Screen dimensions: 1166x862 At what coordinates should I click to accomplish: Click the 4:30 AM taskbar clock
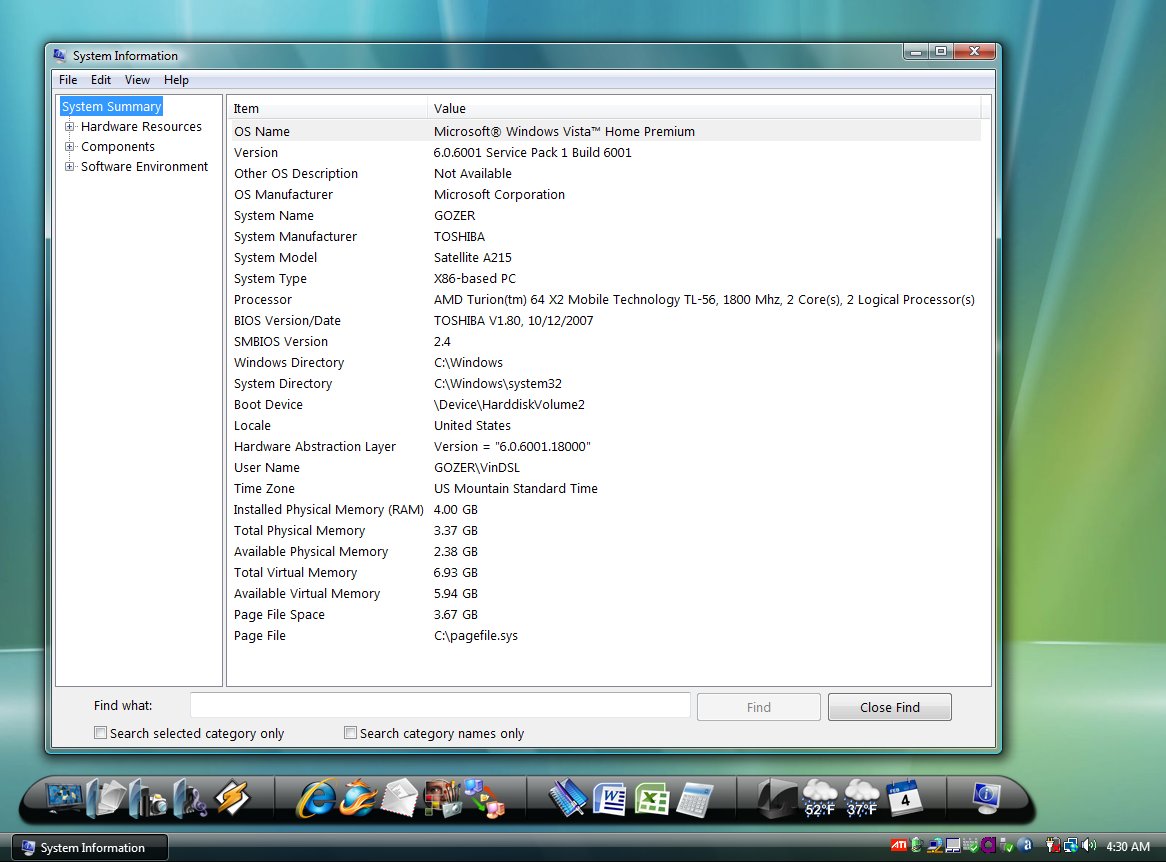coord(1128,846)
